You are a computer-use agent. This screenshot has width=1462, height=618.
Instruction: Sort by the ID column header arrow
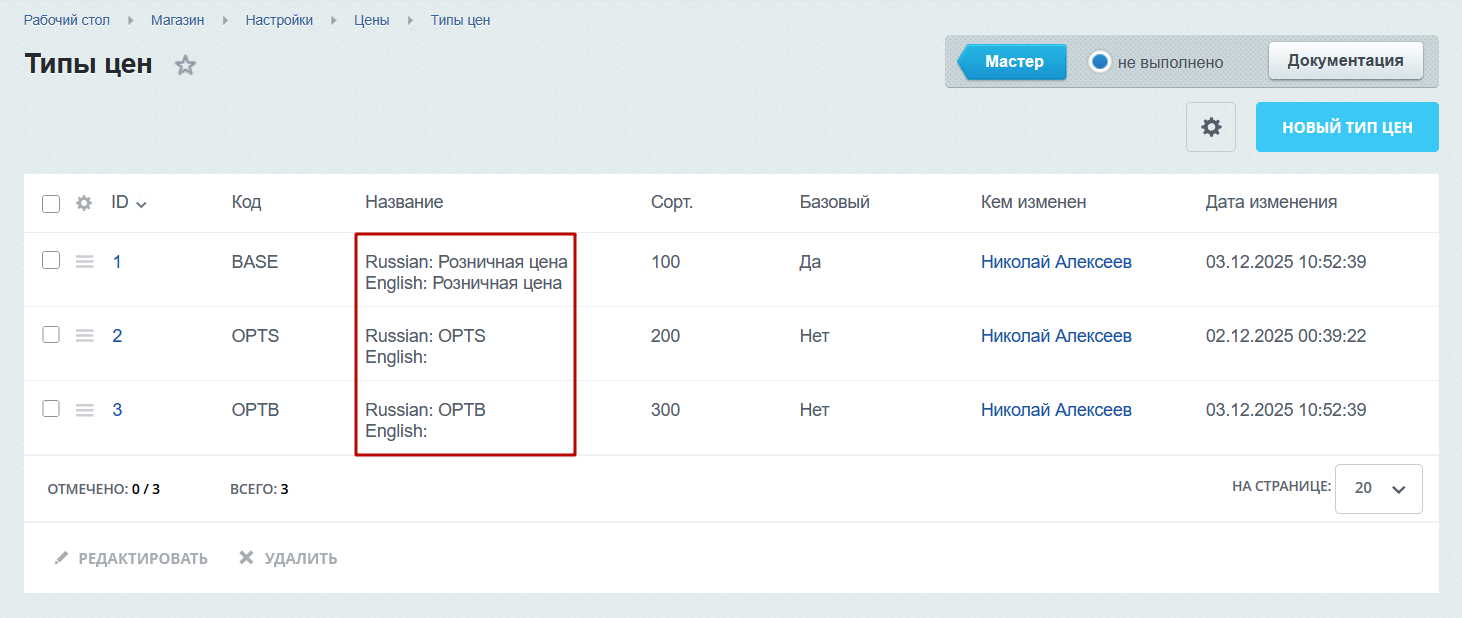(x=141, y=204)
